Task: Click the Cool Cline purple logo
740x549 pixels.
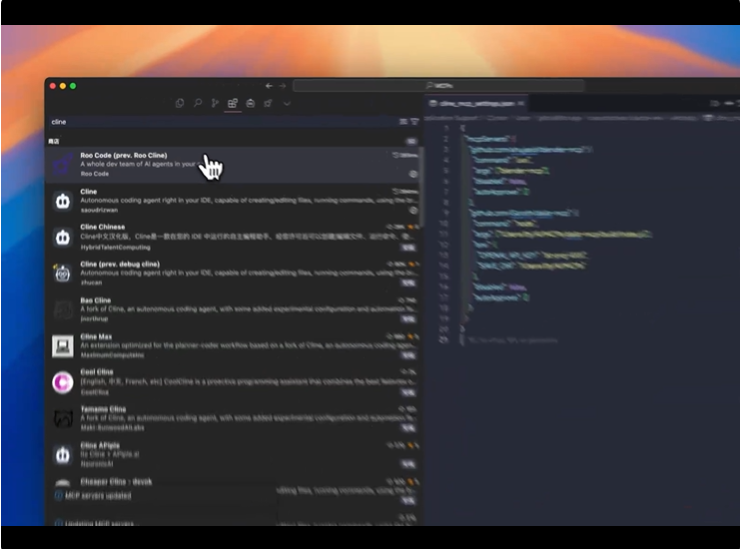Action: 63,382
